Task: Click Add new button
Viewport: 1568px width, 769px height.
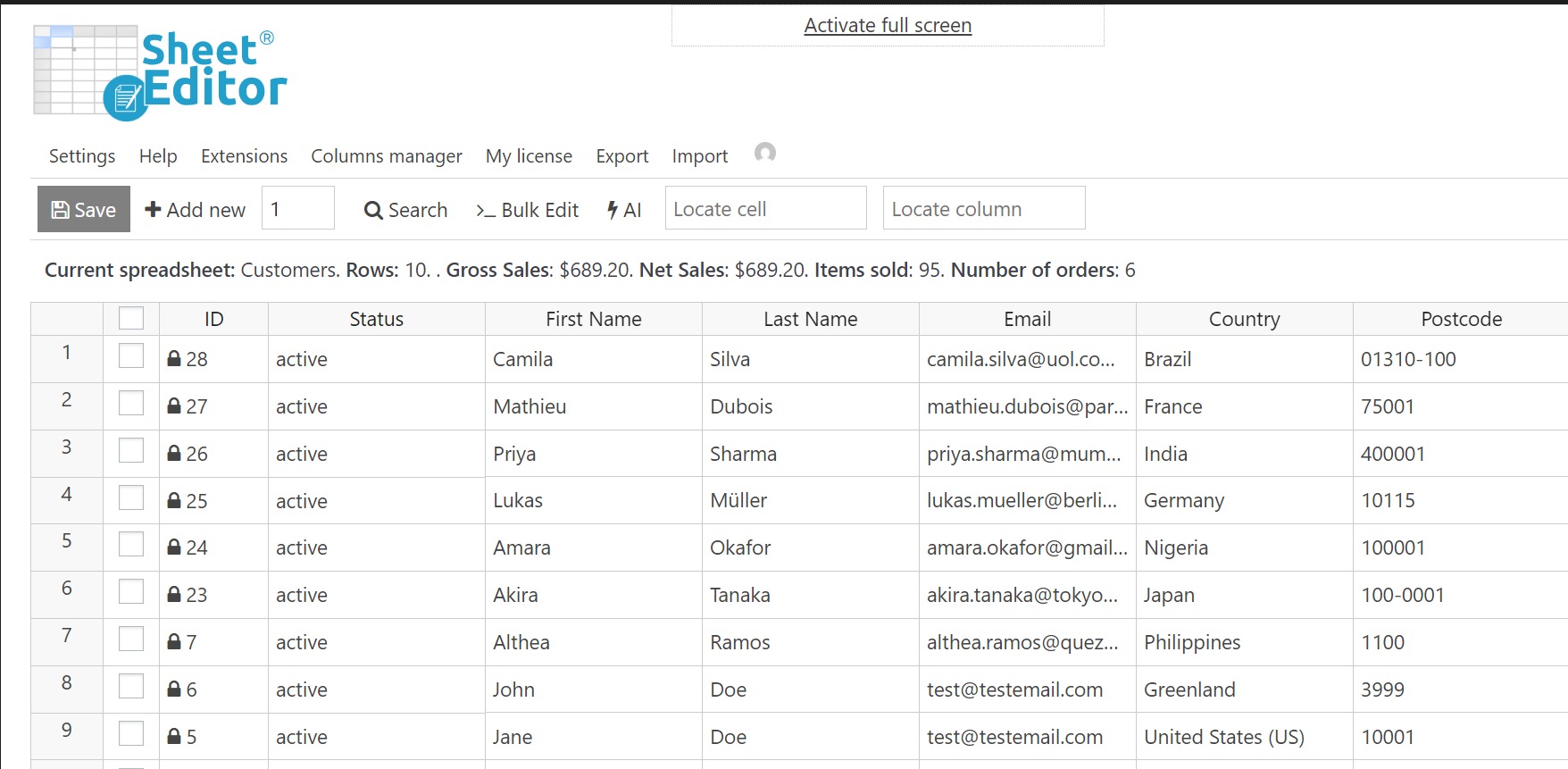Action: [x=195, y=210]
